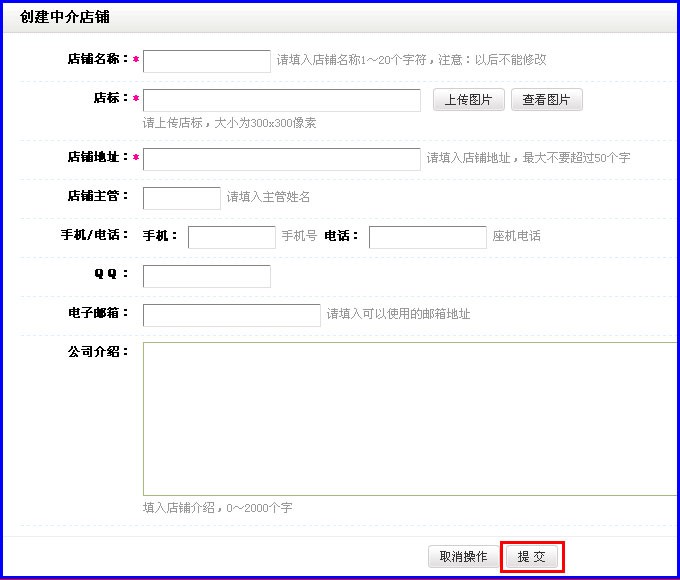Click the 创建中介店铺 panel title
Screen dimensions: 680x580
(65, 17)
